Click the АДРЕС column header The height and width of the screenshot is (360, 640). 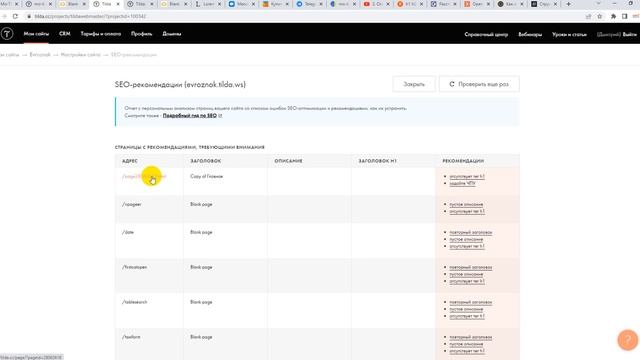pyautogui.click(x=130, y=161)
